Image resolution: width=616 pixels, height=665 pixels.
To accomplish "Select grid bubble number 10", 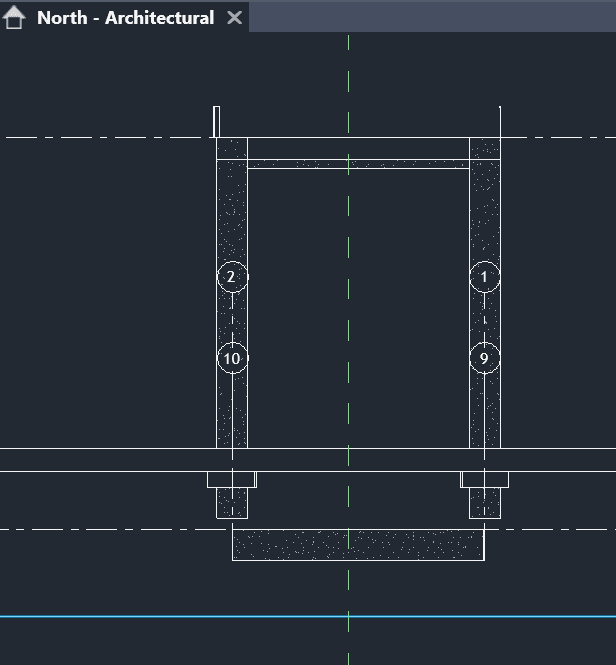I will [x=232, y=358].
